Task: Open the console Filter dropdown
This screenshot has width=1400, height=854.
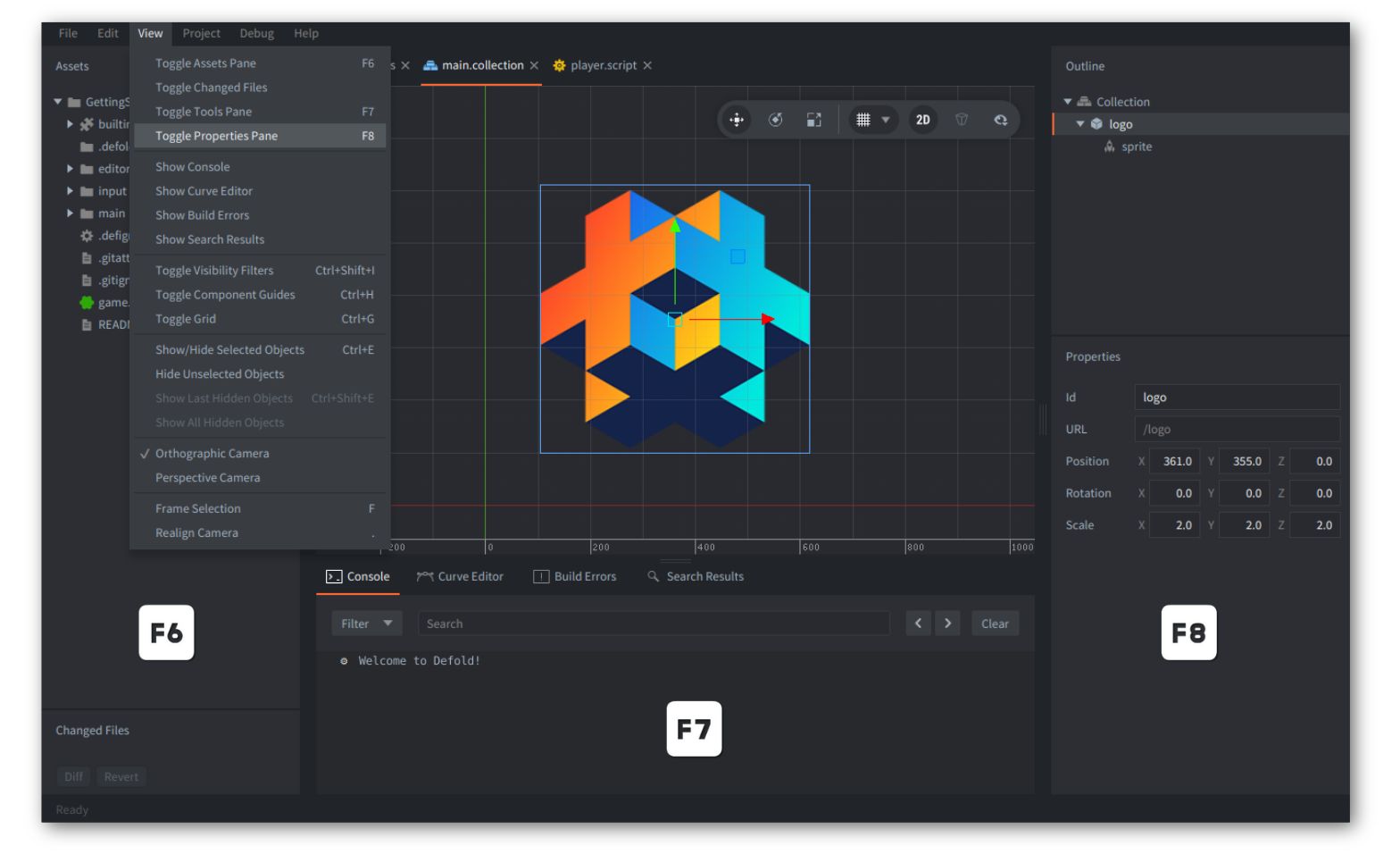Action: point(366,624)
